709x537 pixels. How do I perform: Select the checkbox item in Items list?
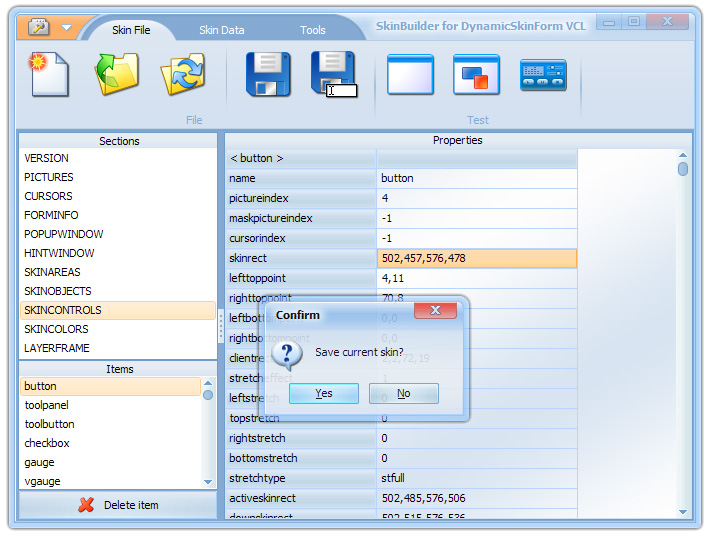[x=47, y=443]
